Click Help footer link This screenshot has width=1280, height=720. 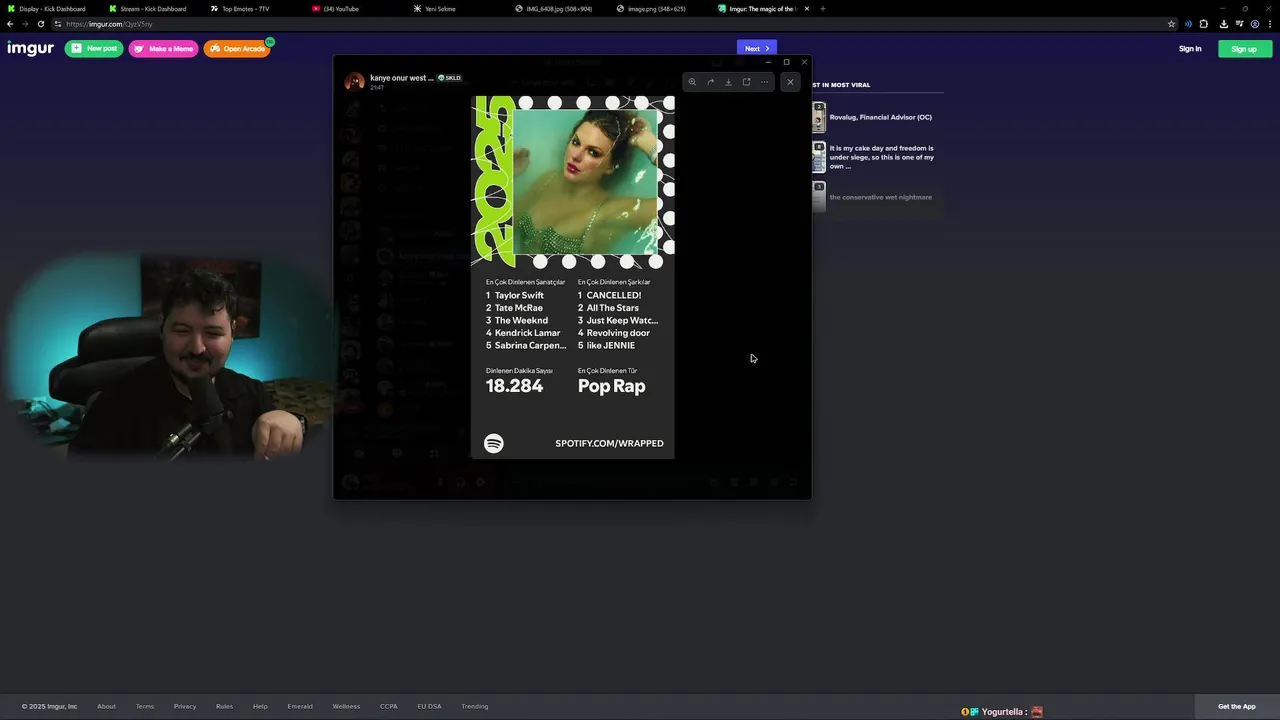pyautogui.click(x=260, y=706)
